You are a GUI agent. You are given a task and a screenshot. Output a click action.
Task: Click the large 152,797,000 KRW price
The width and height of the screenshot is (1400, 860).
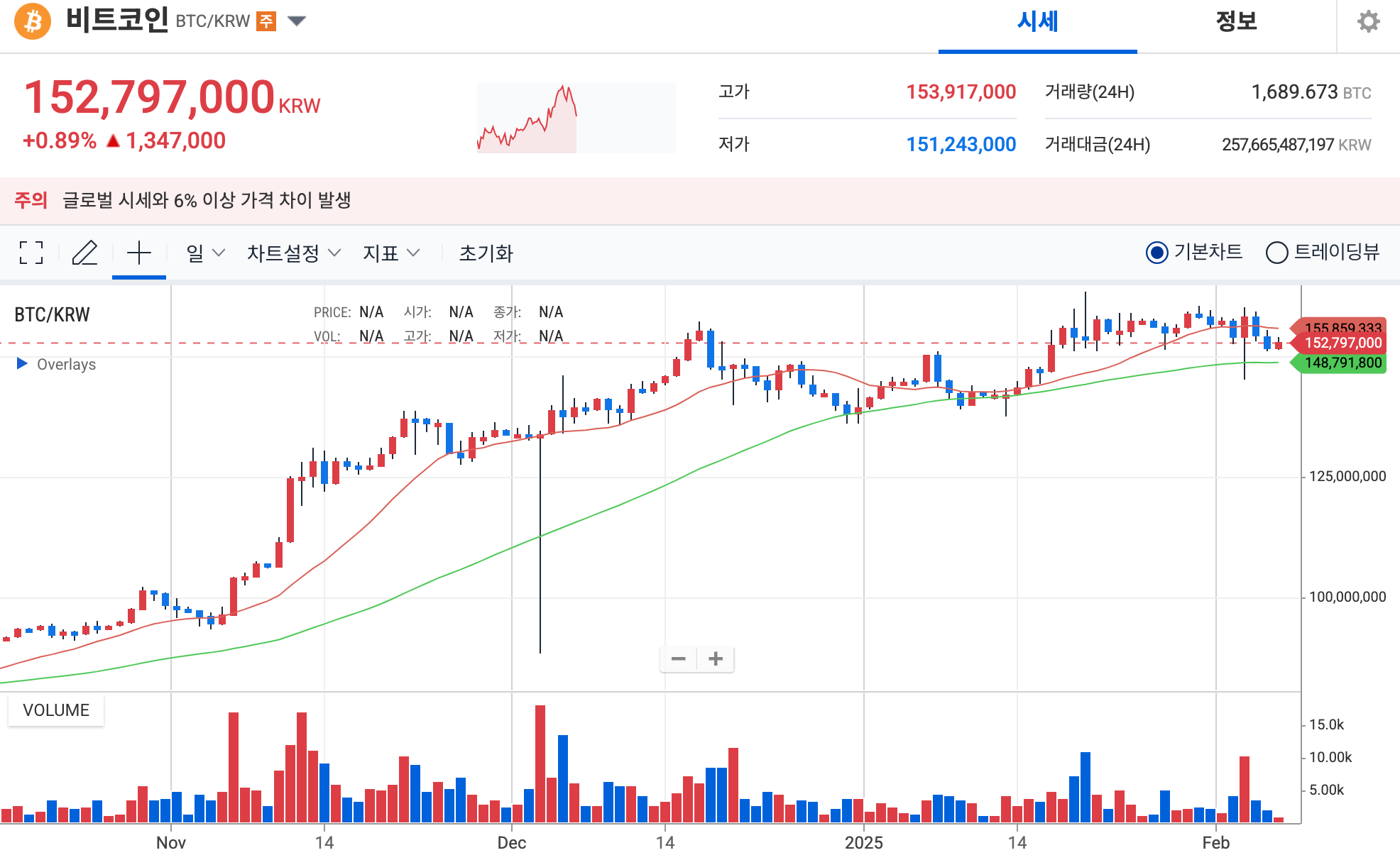pyautogui.click(x=172, y=97)
